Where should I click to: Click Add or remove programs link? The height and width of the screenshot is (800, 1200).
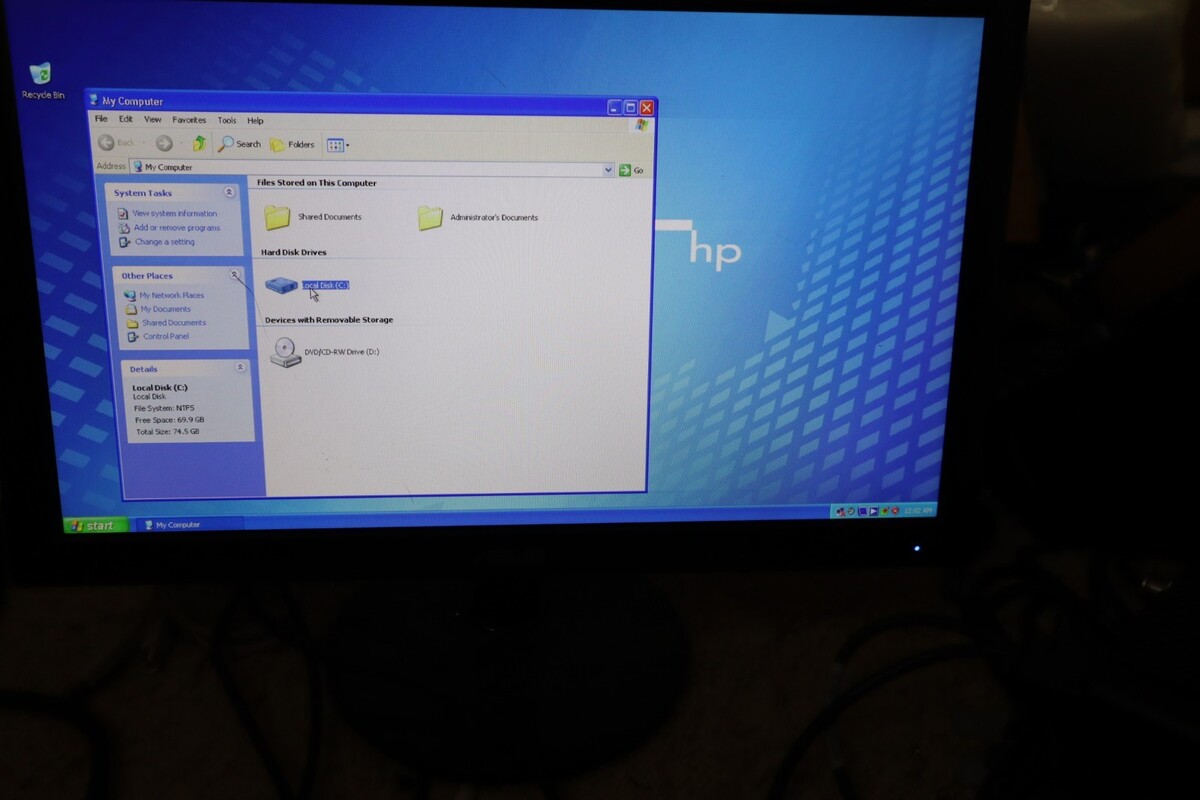click(176, 228)
